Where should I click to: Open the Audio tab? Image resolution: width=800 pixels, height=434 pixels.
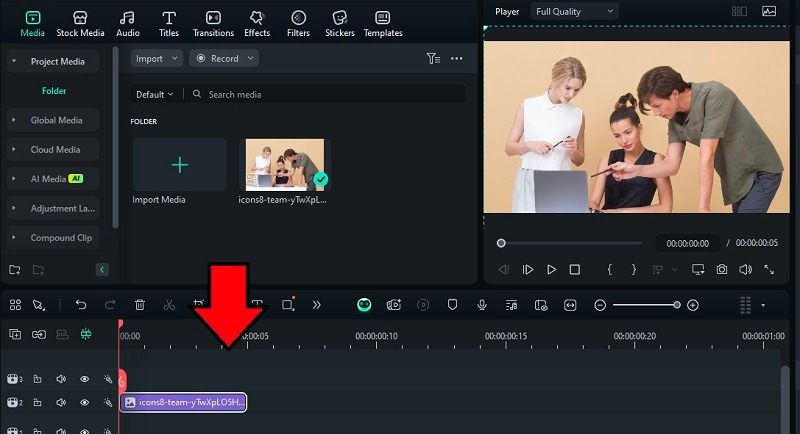coord(128,24)
